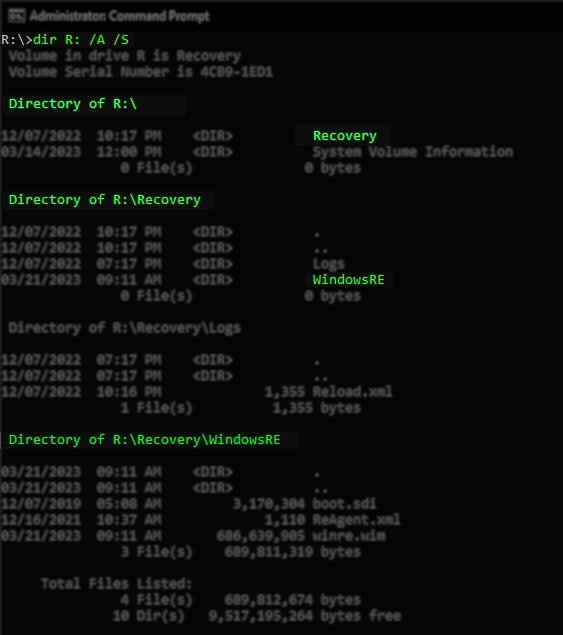Image resolution: width=563 pixels, height=635 pixels.
Task: Click the Administrator: Command Prompt title text
Action: 119,16
